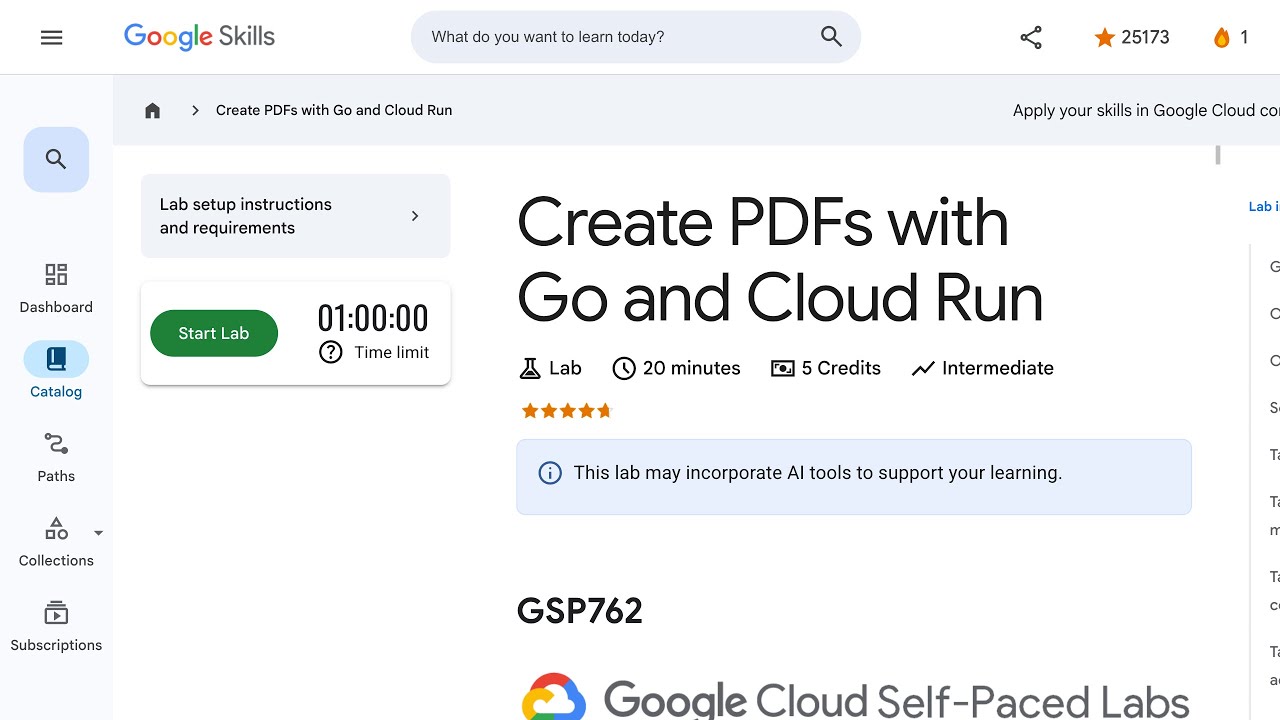
Task: Open Catalog in the sidebar
Action: pos(56,372)
